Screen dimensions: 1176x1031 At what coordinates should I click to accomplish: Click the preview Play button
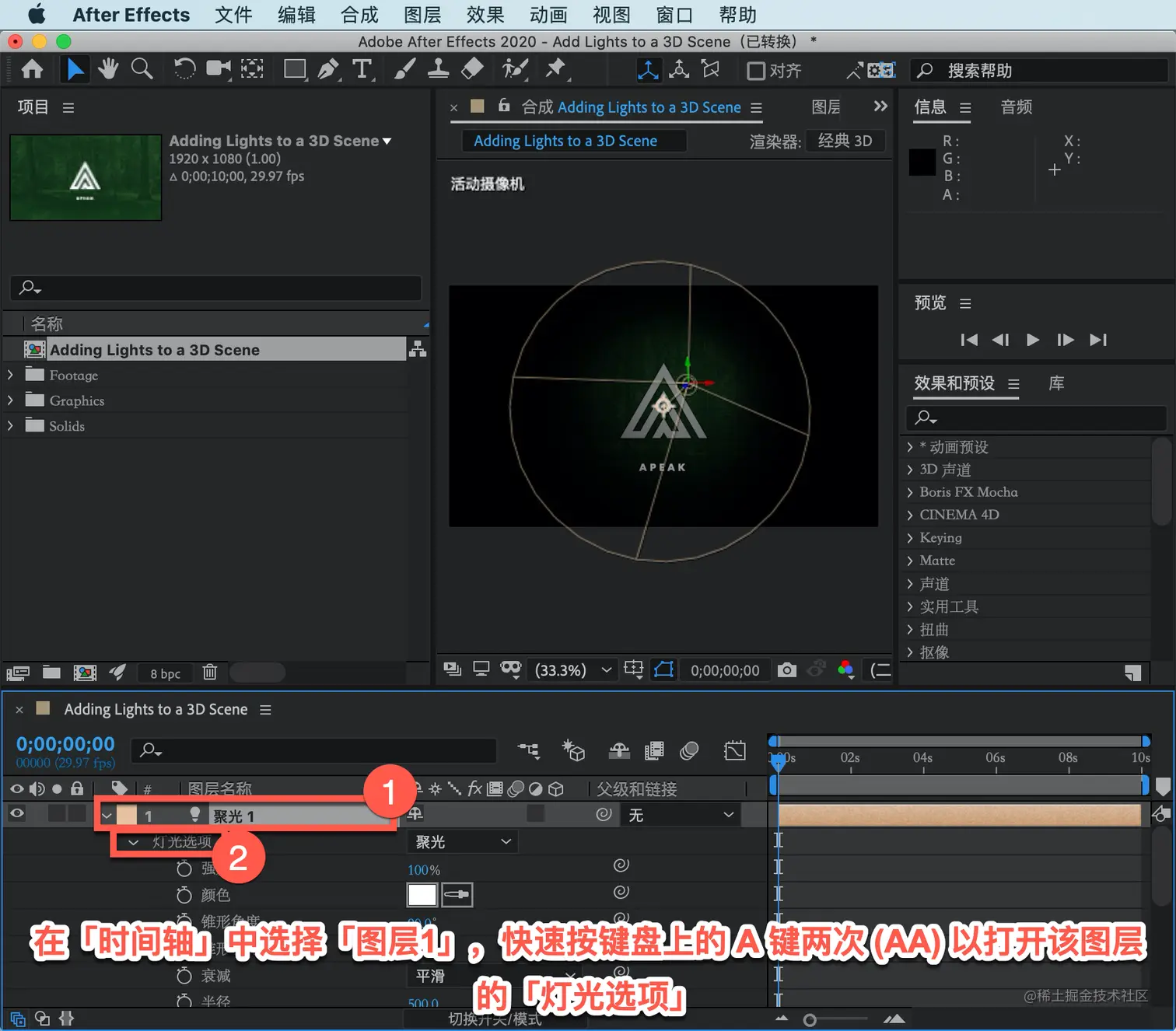pos(1033,340)
